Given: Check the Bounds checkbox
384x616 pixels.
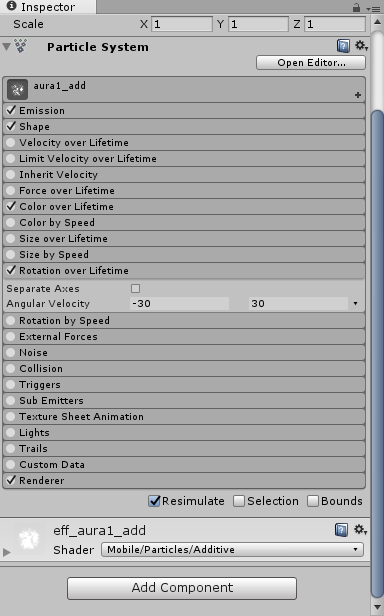Looking at the screenshot, I should (x=312, y=501).
